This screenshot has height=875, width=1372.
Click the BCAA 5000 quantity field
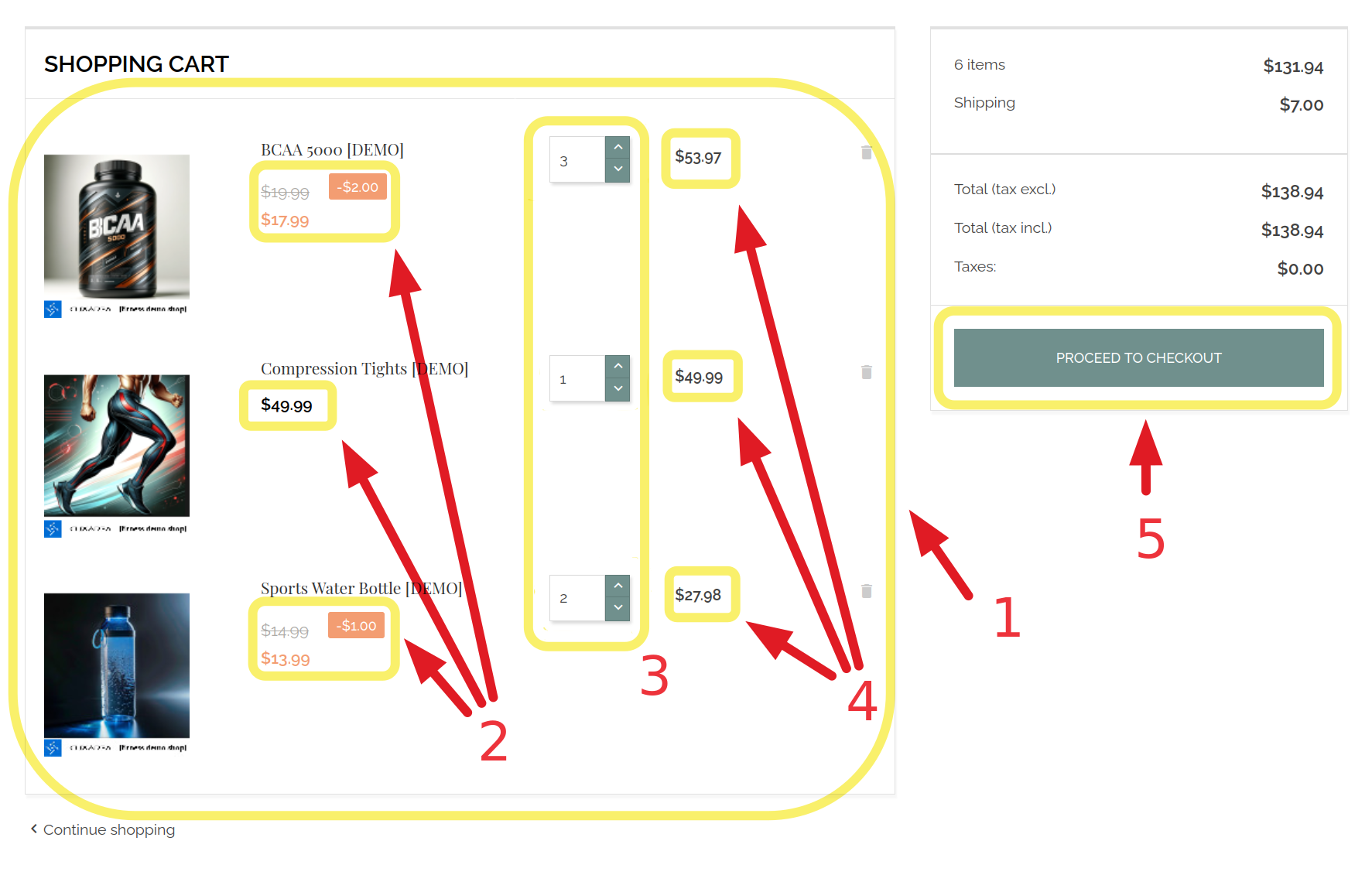pos(577,160)
